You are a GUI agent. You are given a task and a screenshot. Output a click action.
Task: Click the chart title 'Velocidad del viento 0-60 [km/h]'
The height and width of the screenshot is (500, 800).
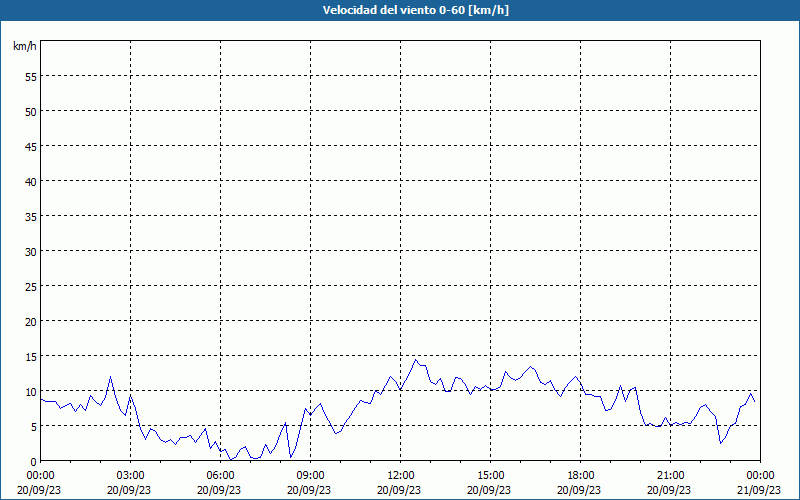click(415, 10)
